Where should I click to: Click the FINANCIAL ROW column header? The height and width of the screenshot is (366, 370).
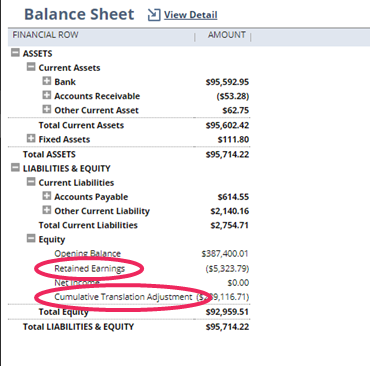click(x=46, y=35)
